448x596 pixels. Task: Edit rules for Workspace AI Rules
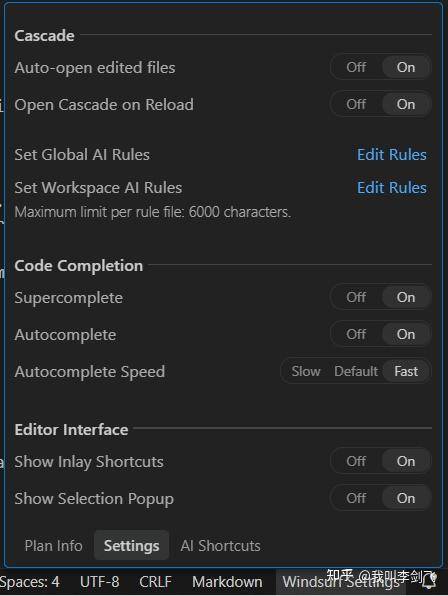tap(391, 187)
